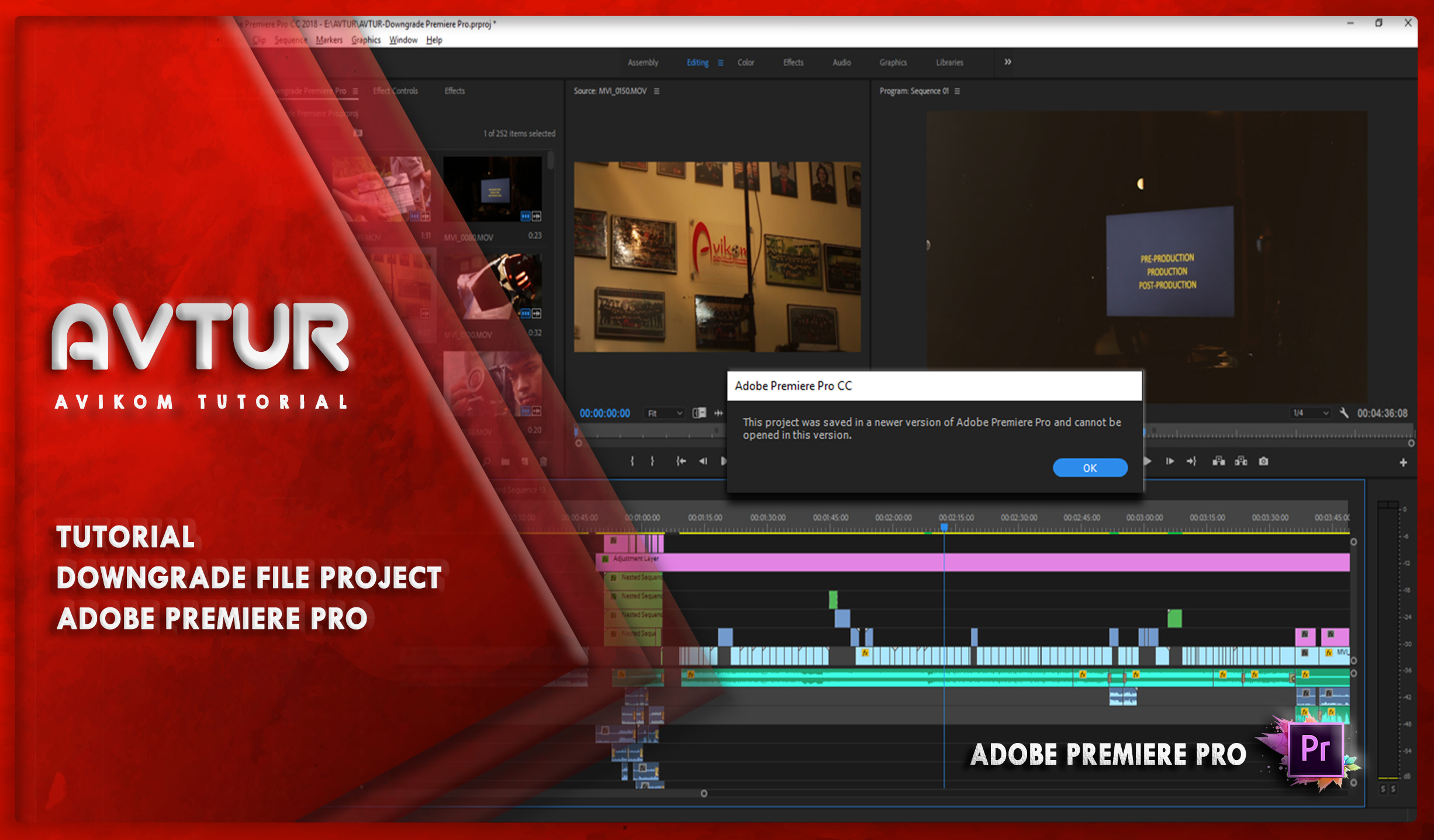Click the New Bin folder icon in Project panel
The width and height of the screenshot is (1434, 840).
point(505,462)
